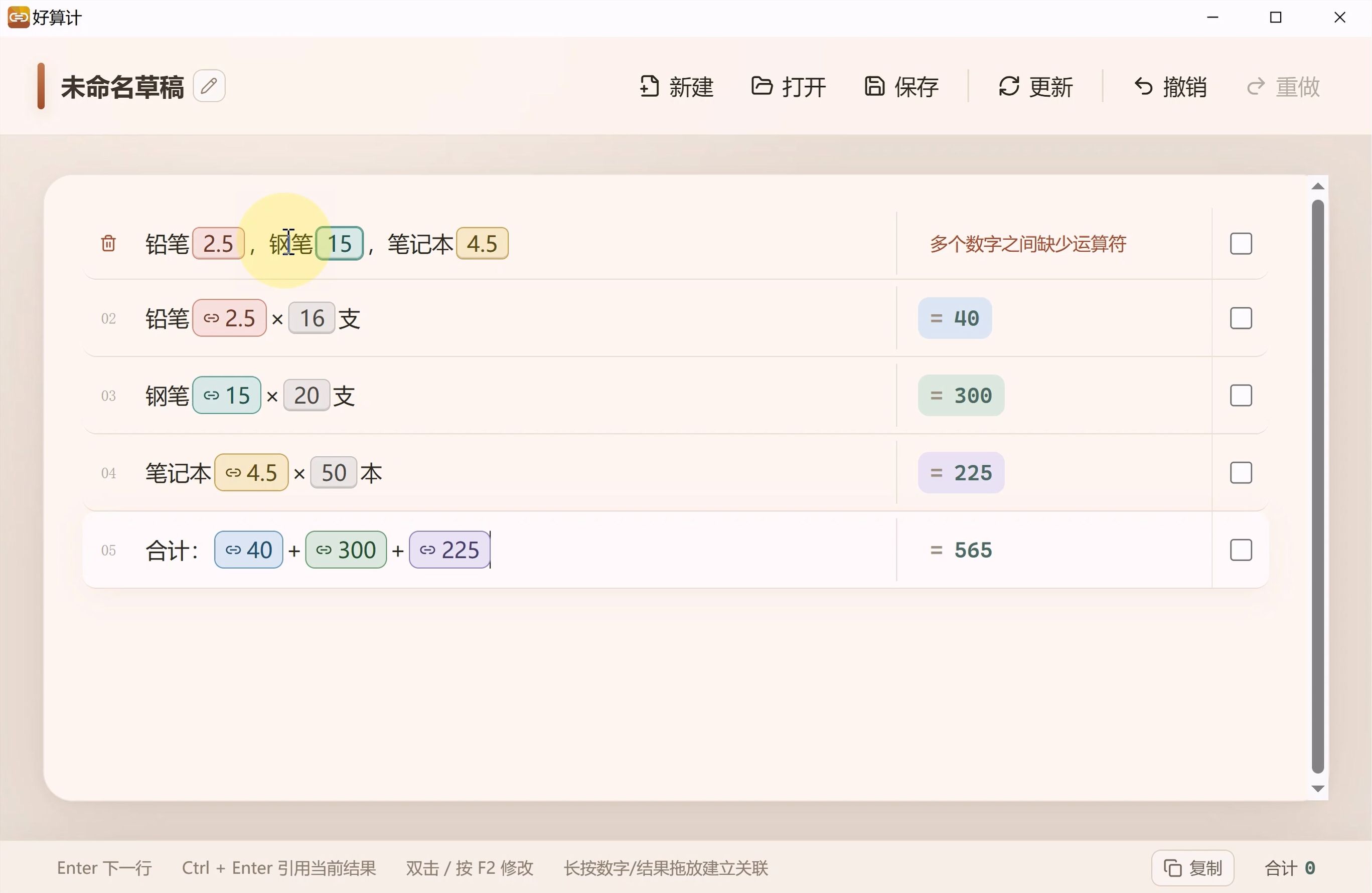The width and height of the screenshot is (1372, 893).
Task: Select the linked 40 chip in the 合计 row
Action: coord(248,550)
